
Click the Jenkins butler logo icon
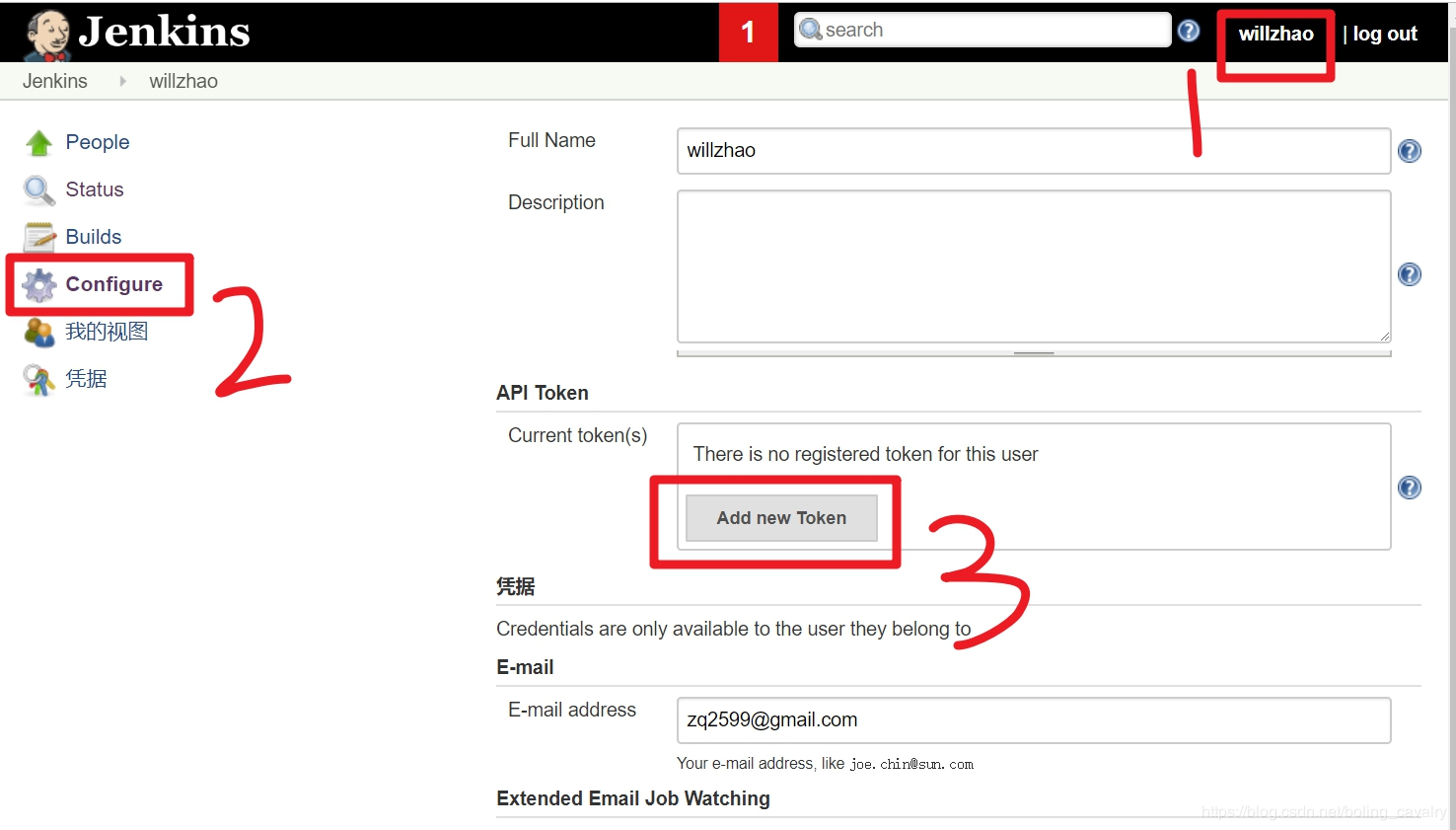click(47, 35)
